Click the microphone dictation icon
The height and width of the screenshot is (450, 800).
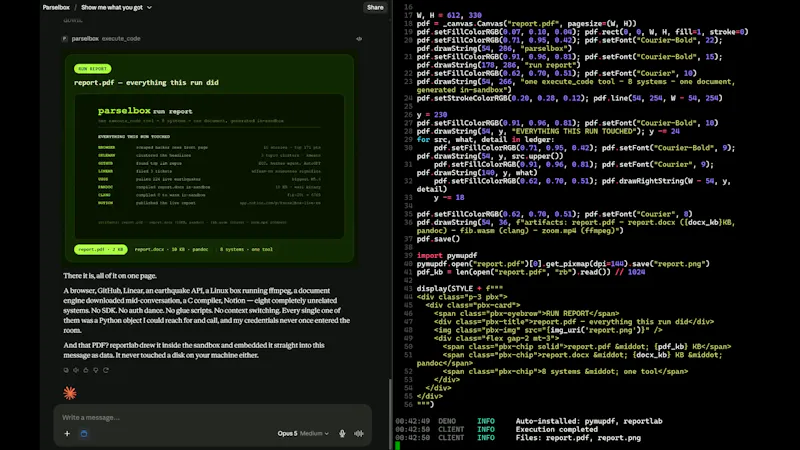click(x=342, y=434)
